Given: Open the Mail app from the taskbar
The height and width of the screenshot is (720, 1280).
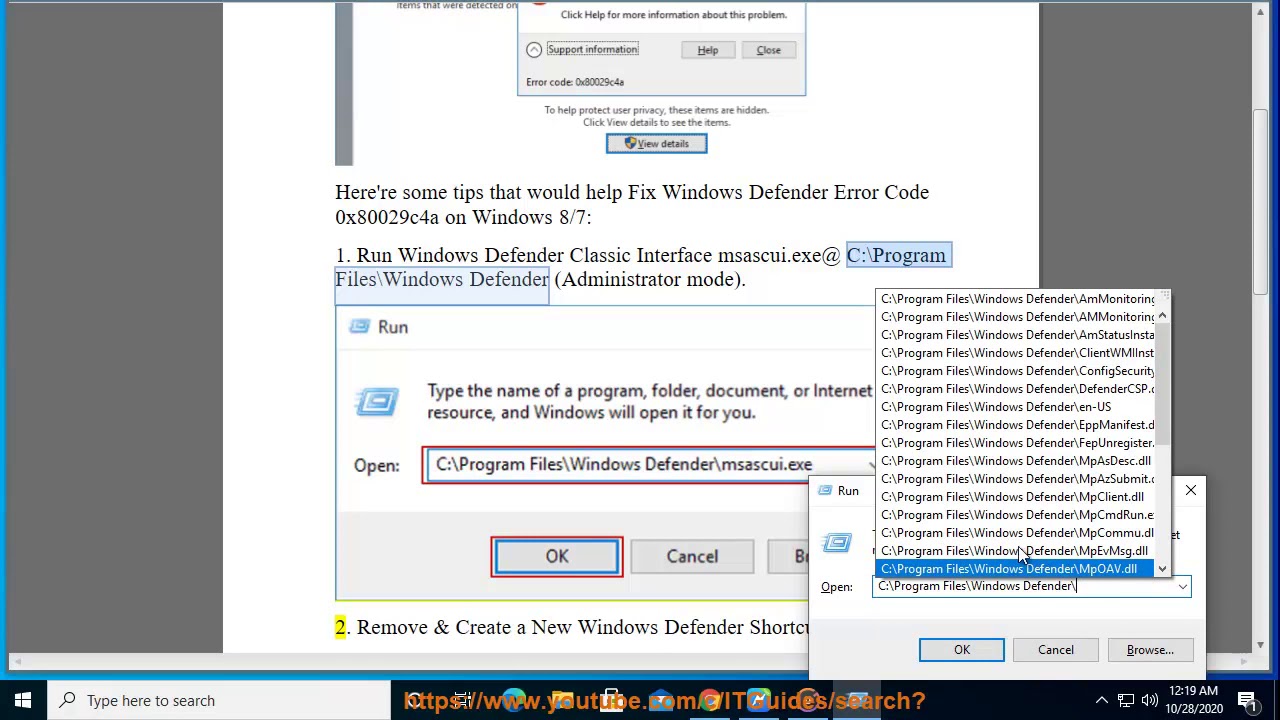Looking at the screenshot, I should tap(660, 700).
